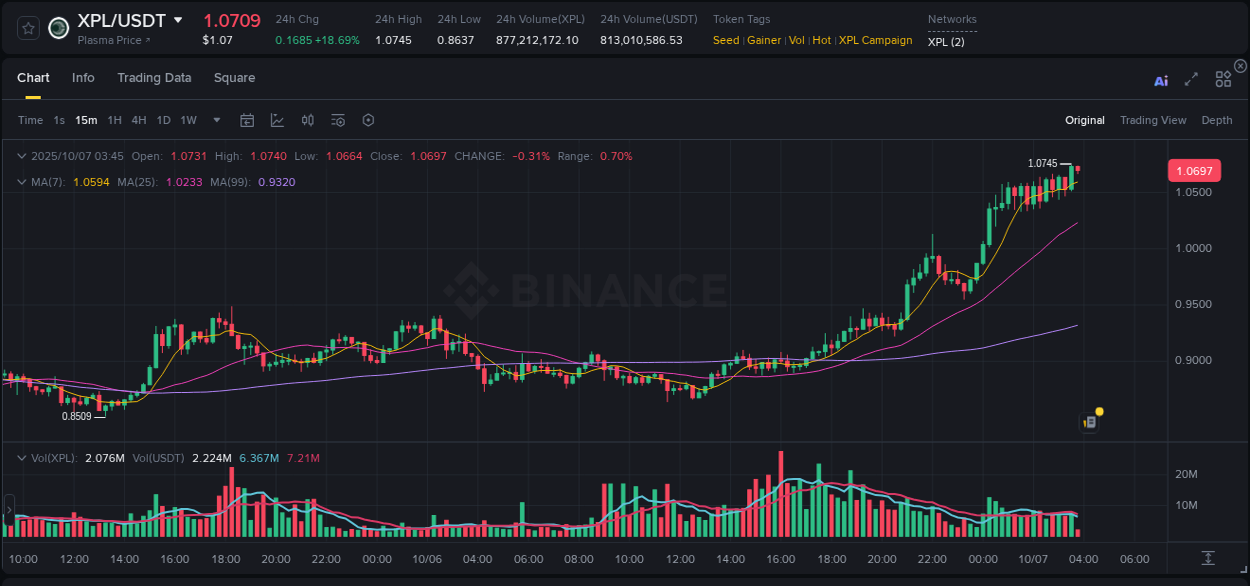Image resolution: width=1250 pixels, height=586 pixels.
Task: Open the date range calendar picker
Action: click(247, 120)
